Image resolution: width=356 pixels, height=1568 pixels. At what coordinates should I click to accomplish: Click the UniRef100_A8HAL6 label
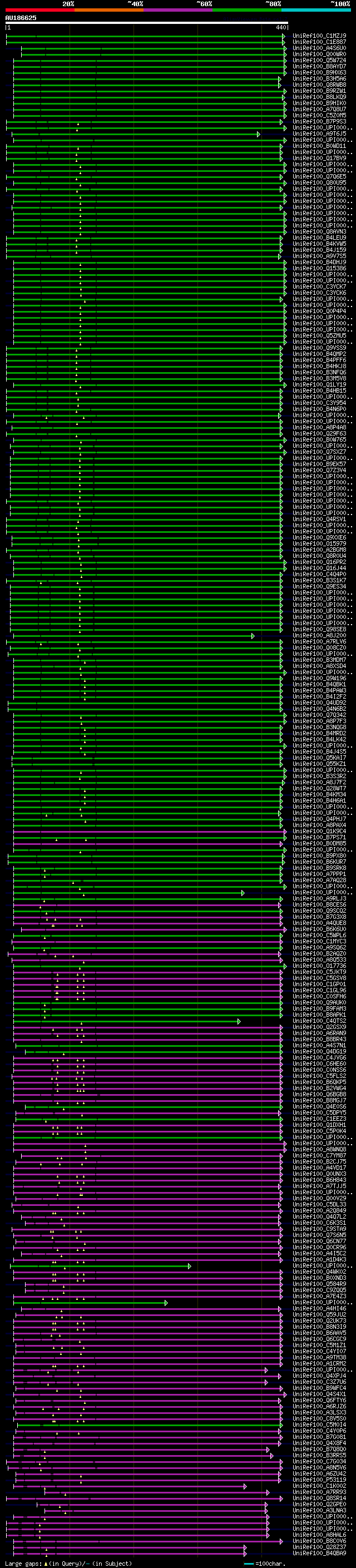coord(319,1535)
